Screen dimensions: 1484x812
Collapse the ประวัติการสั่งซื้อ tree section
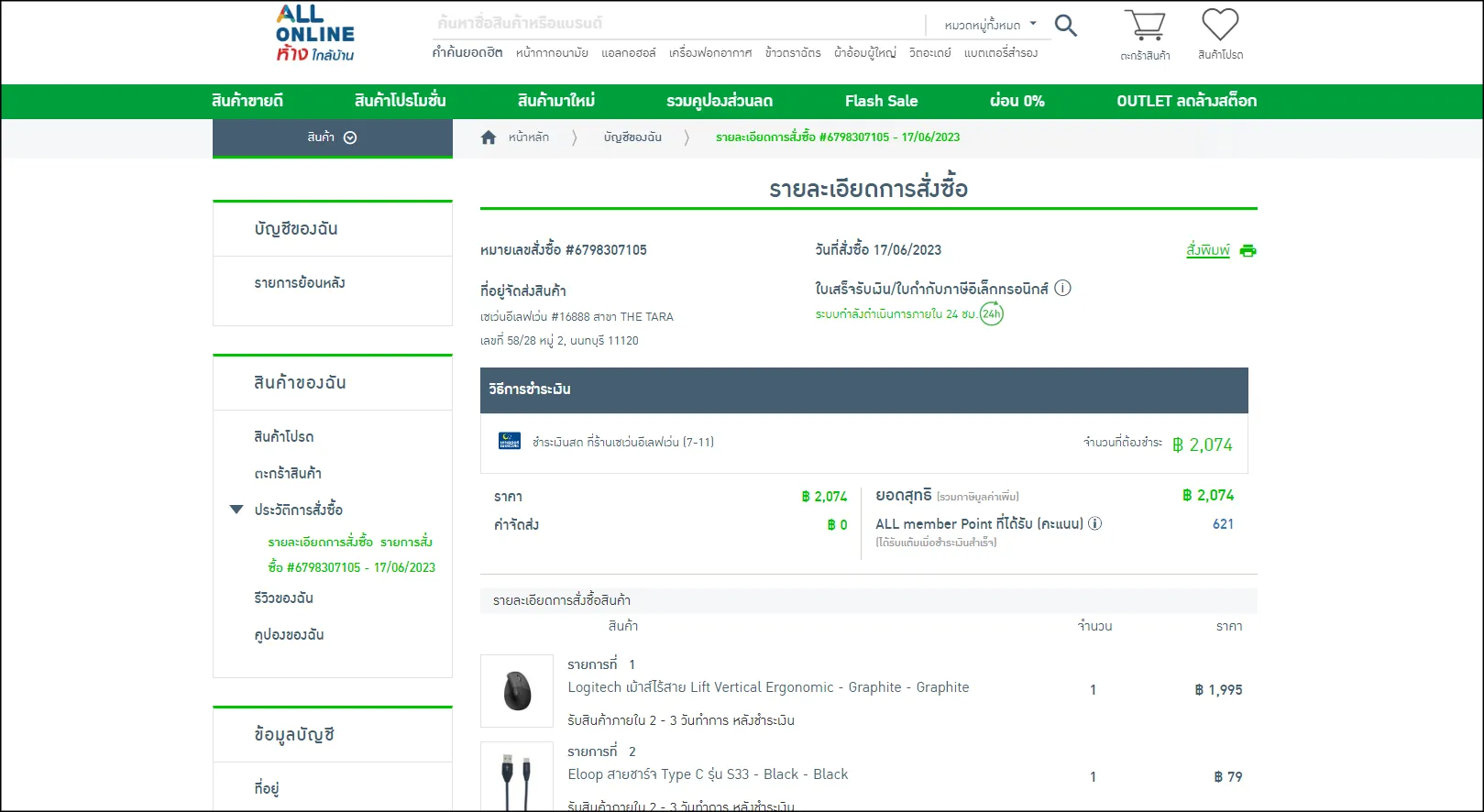236,510
